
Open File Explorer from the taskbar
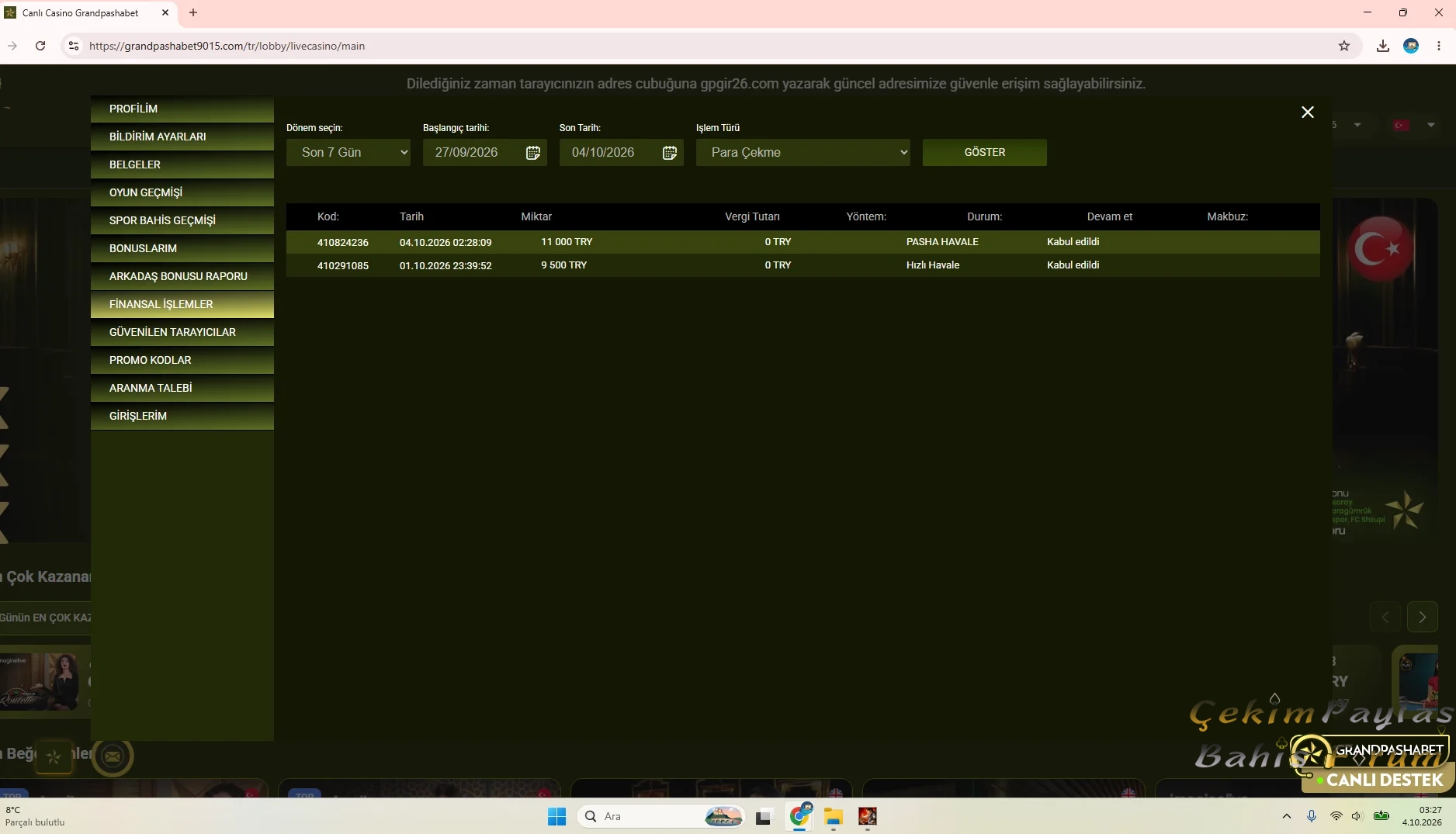pyautogui.click(x=834, y=816)
